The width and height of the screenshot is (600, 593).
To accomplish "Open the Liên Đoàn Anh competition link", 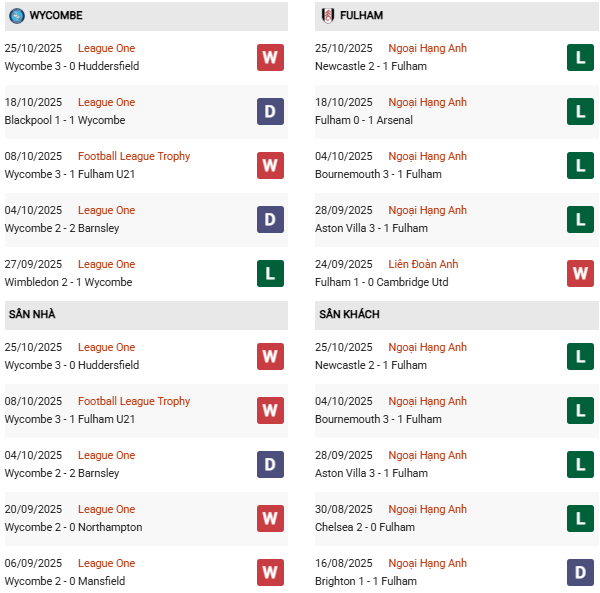I will click(x=423, y=264).
